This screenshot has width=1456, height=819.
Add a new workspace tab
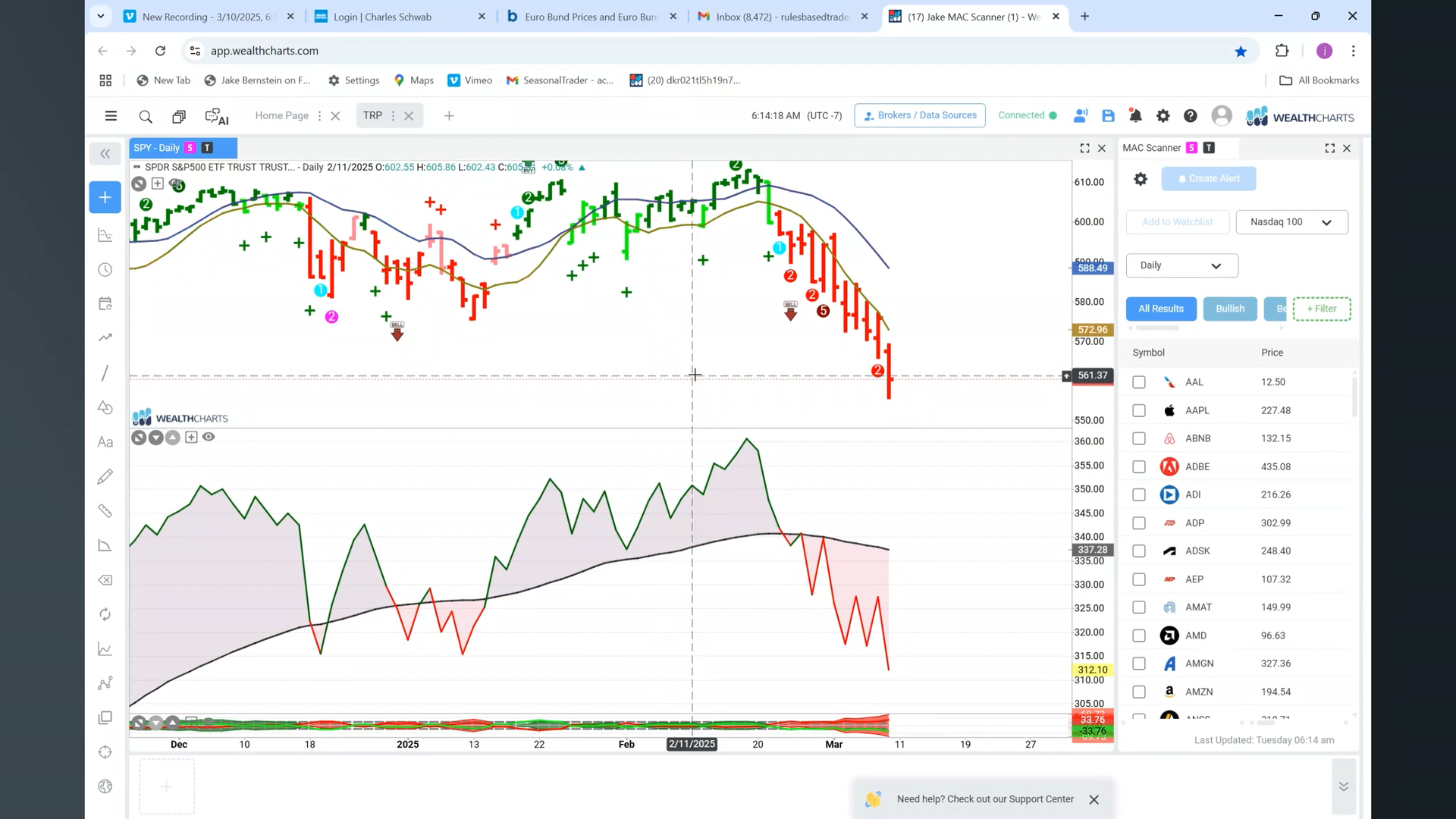(449, 116)
